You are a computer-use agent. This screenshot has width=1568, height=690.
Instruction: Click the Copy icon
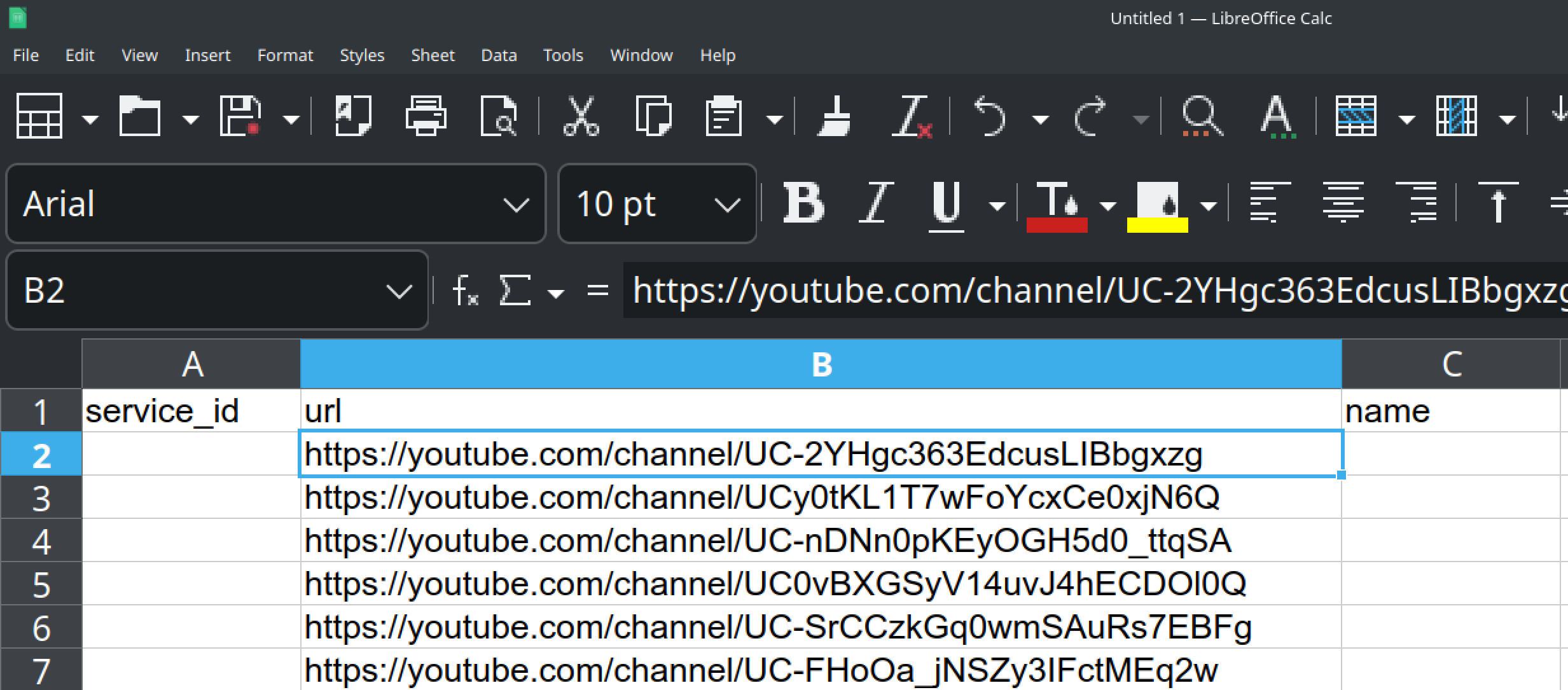point(653,116)
